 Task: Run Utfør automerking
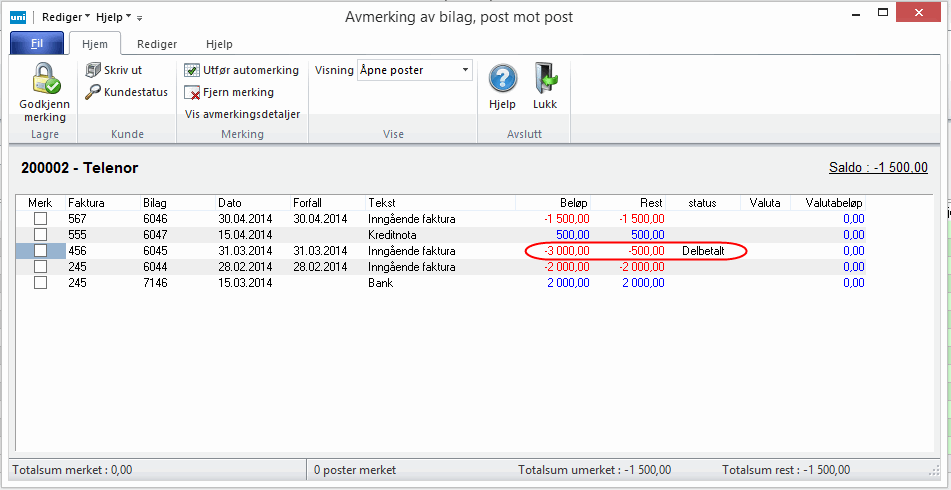193,70
